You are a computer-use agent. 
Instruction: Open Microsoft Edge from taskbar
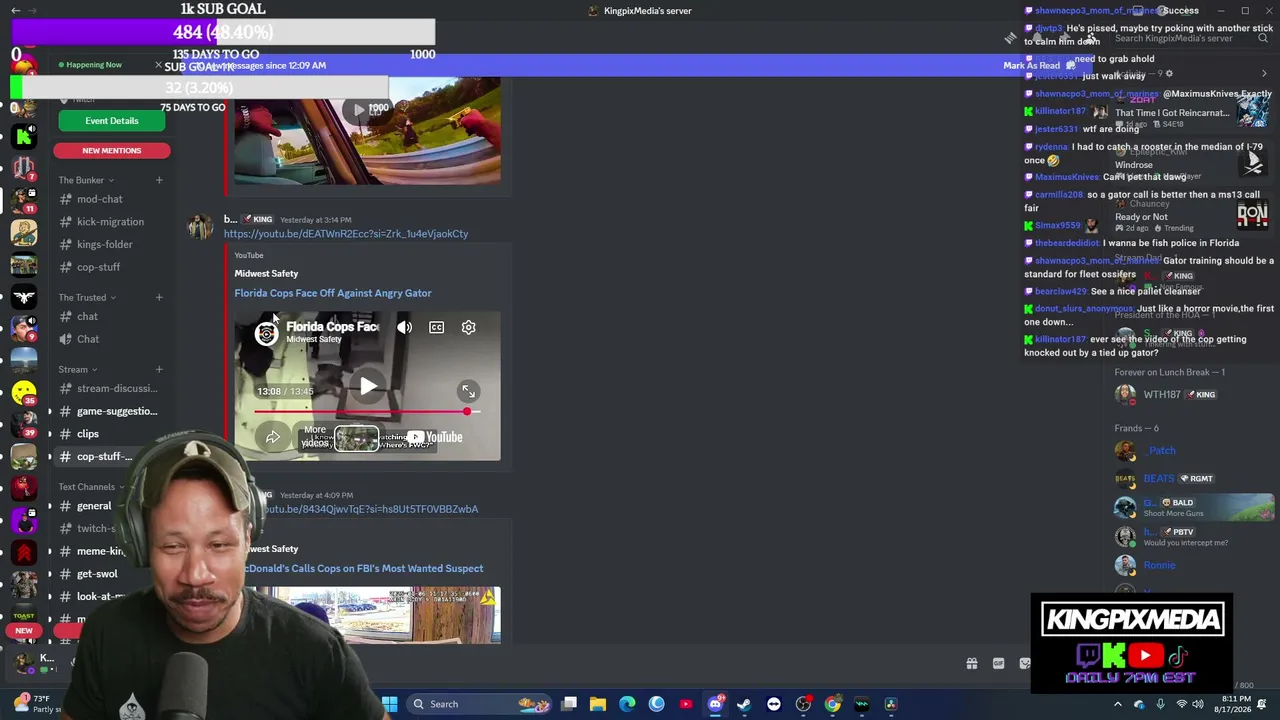tap(627, 704)
